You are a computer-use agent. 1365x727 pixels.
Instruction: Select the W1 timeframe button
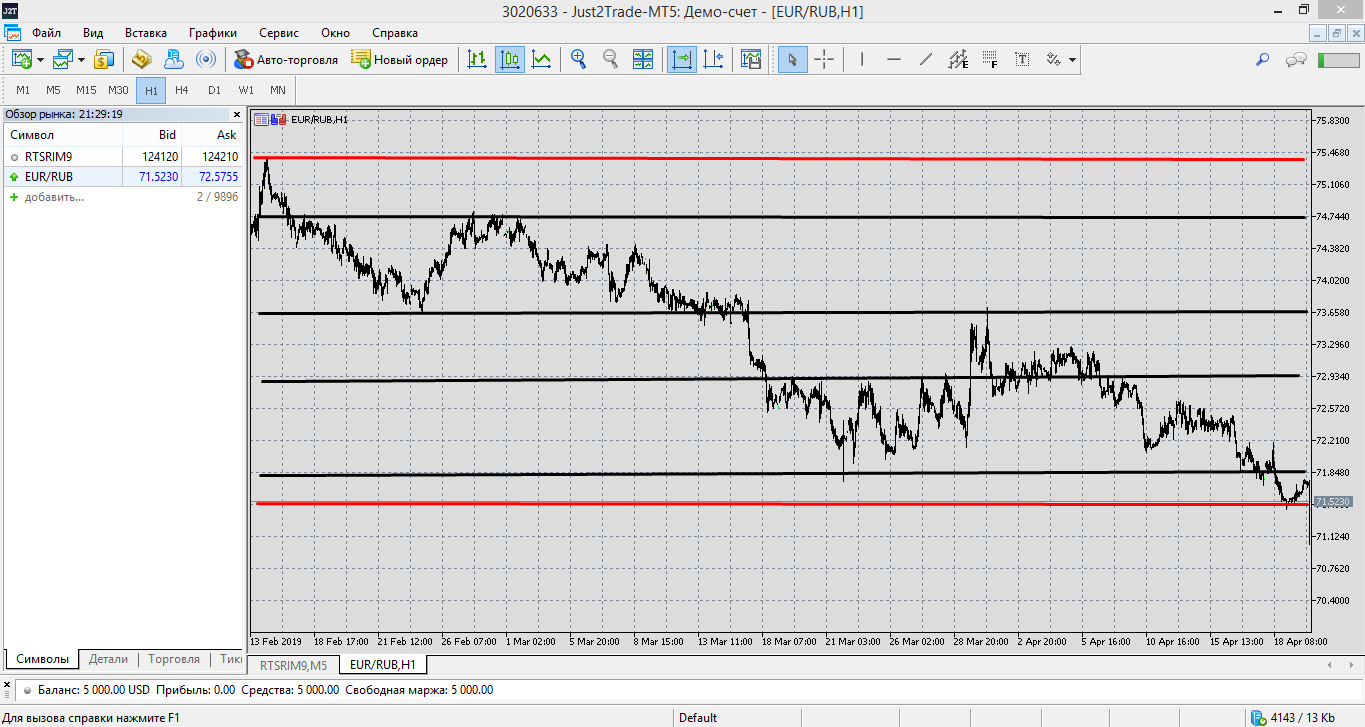pyautogui.click(x=246, y=90)
